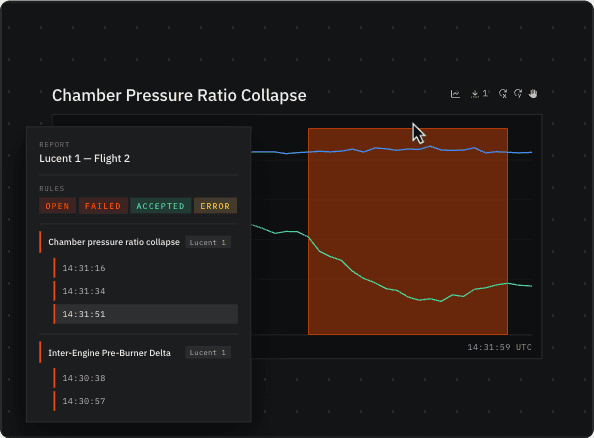Reset the X axis zoom
The image size is (594, 438).
503,94
